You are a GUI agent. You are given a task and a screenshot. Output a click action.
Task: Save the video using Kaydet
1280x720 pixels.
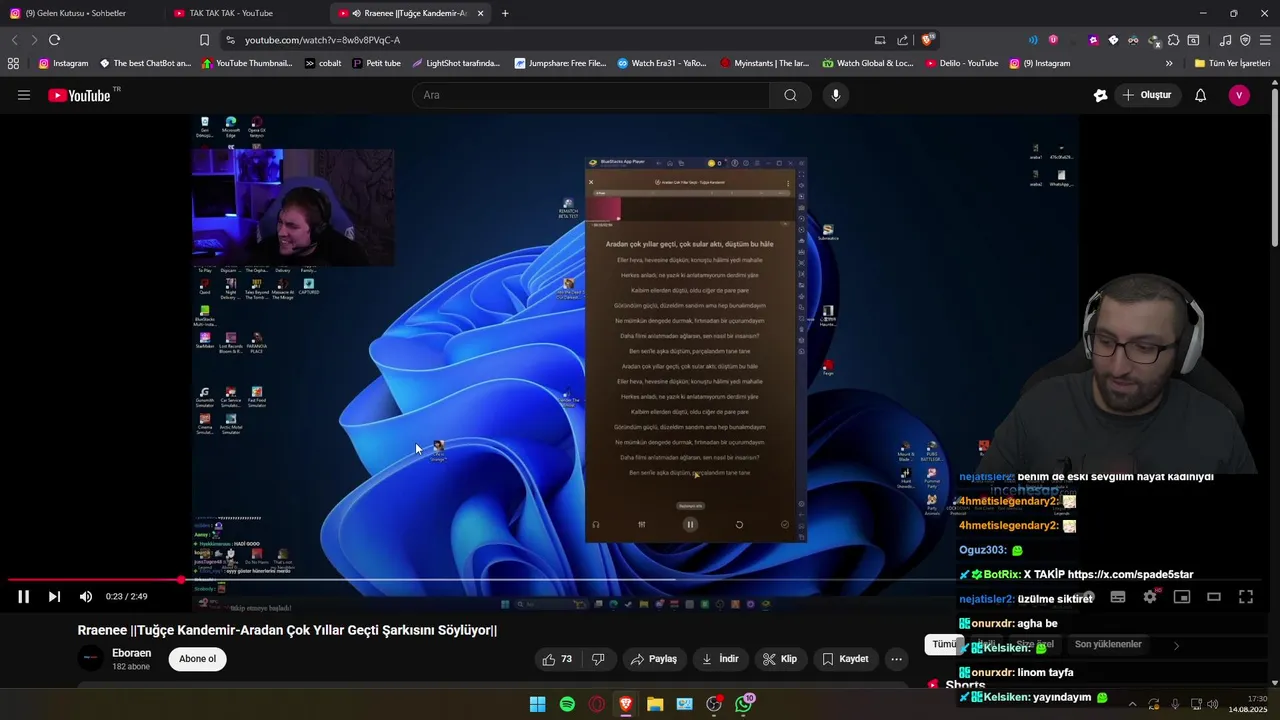tap(845, 659)
